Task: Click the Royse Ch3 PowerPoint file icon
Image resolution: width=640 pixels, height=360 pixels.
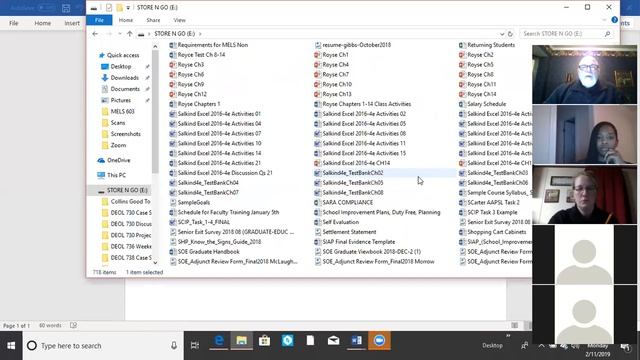Action: pos(173,64)
